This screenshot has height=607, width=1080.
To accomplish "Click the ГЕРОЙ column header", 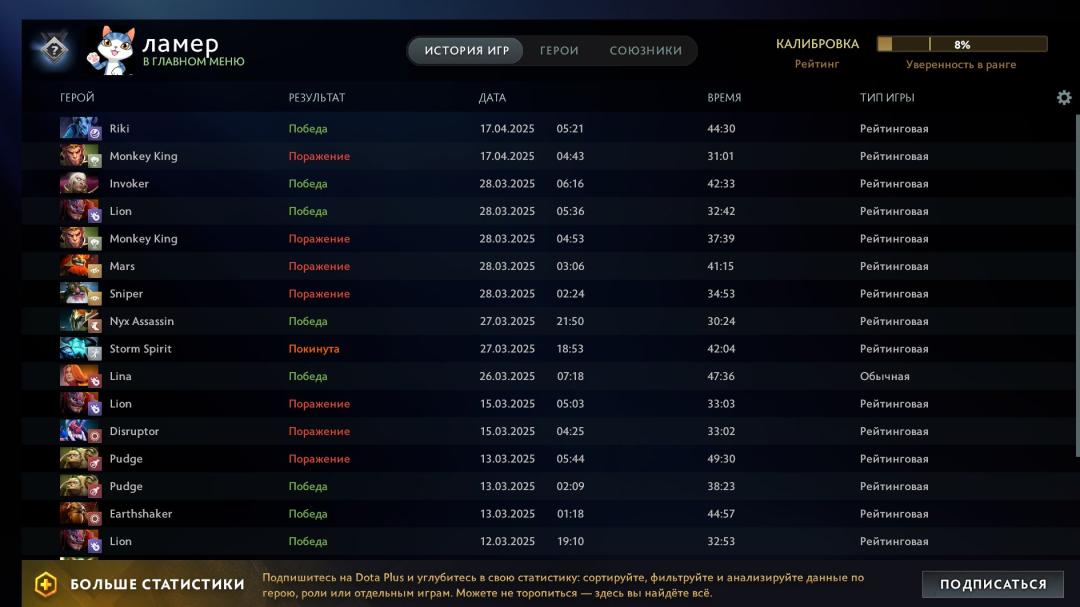I will (x=77, y=98).
